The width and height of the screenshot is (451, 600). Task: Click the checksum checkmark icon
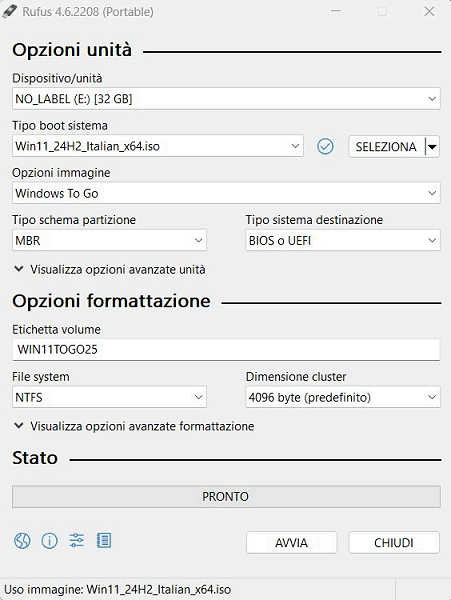point(325,146)
